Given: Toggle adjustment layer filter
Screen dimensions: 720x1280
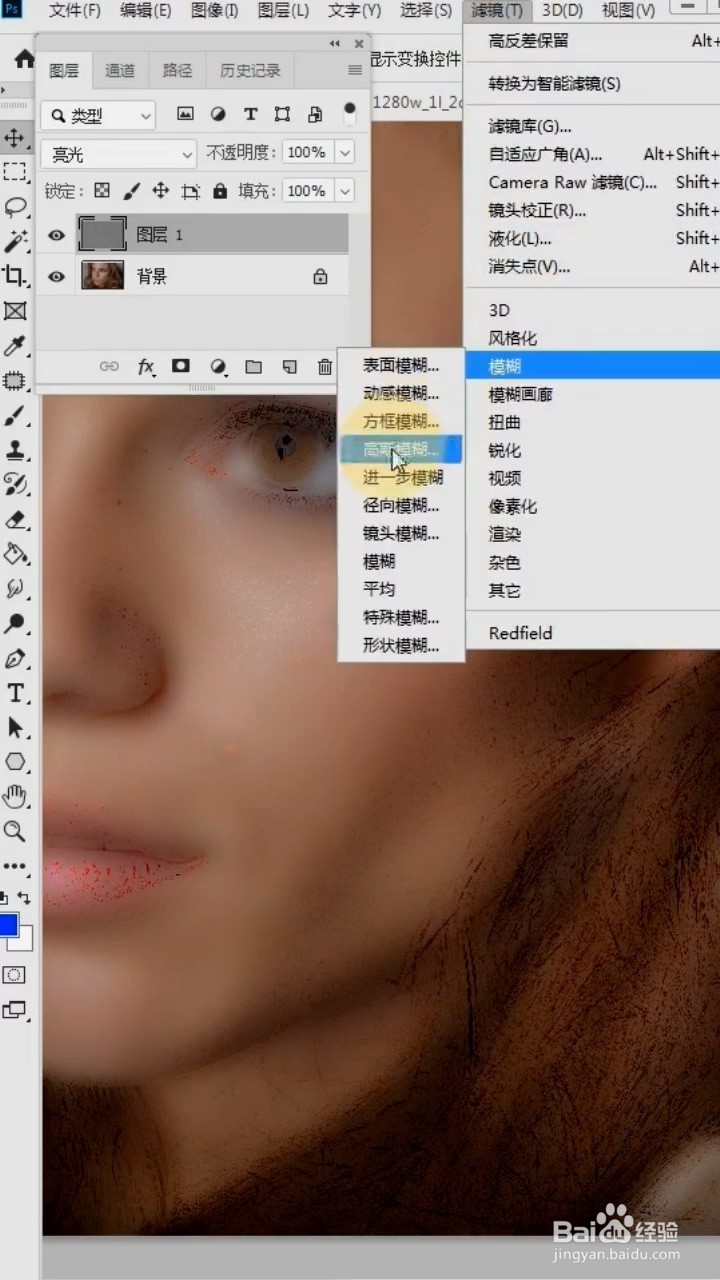Looking at the screenshot, I should coord(218,114).
